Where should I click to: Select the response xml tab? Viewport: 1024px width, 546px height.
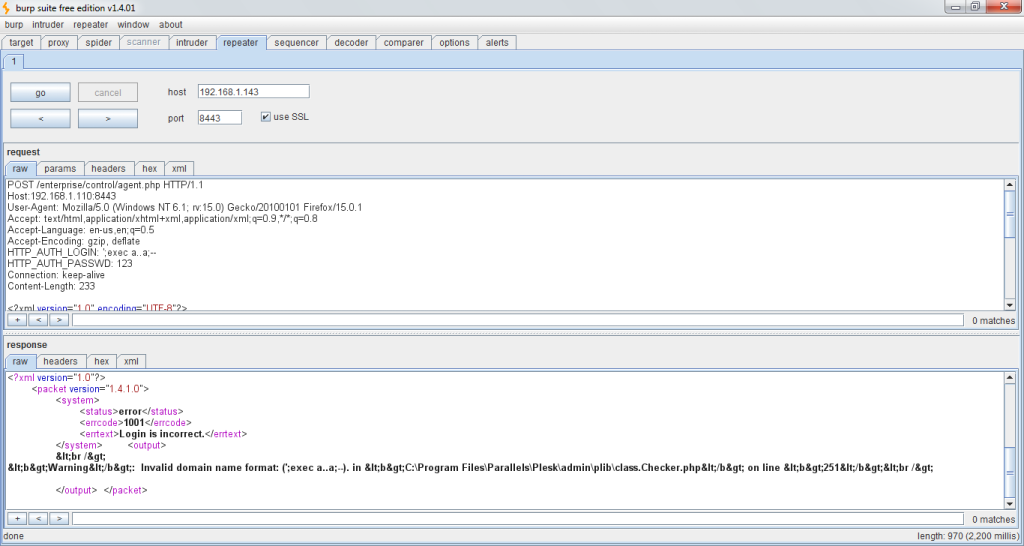pos(131,361)
